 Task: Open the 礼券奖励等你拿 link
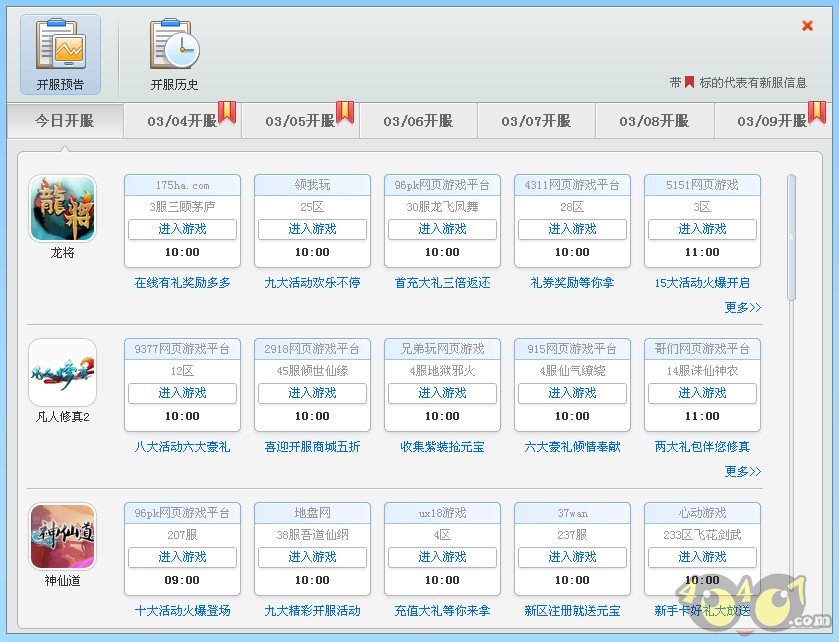tap(573, 282)
